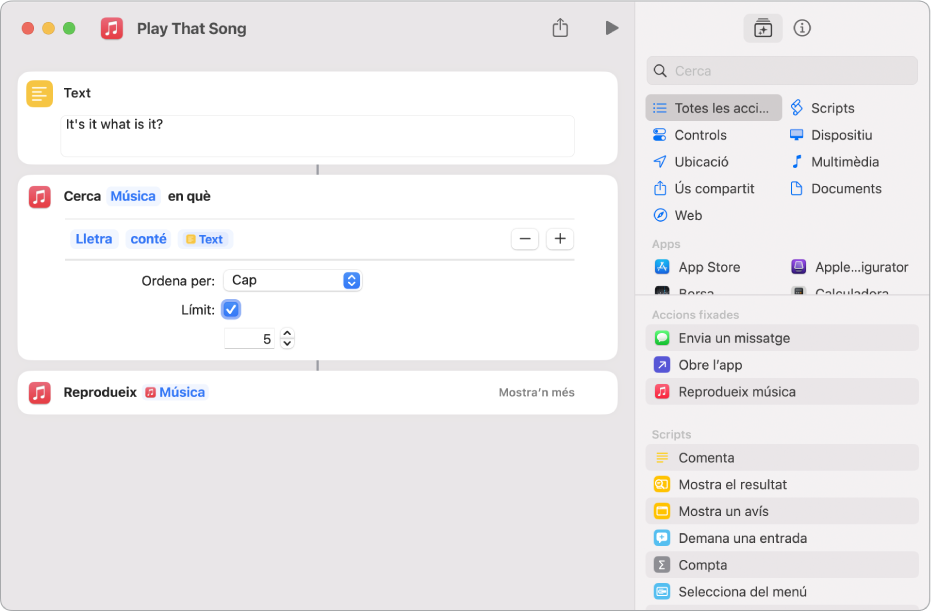Image resolution: width=931 pixels, height=612 pixels.
Task: Select the Controls category
Action: pyautogui.click(x=689, y=135)
